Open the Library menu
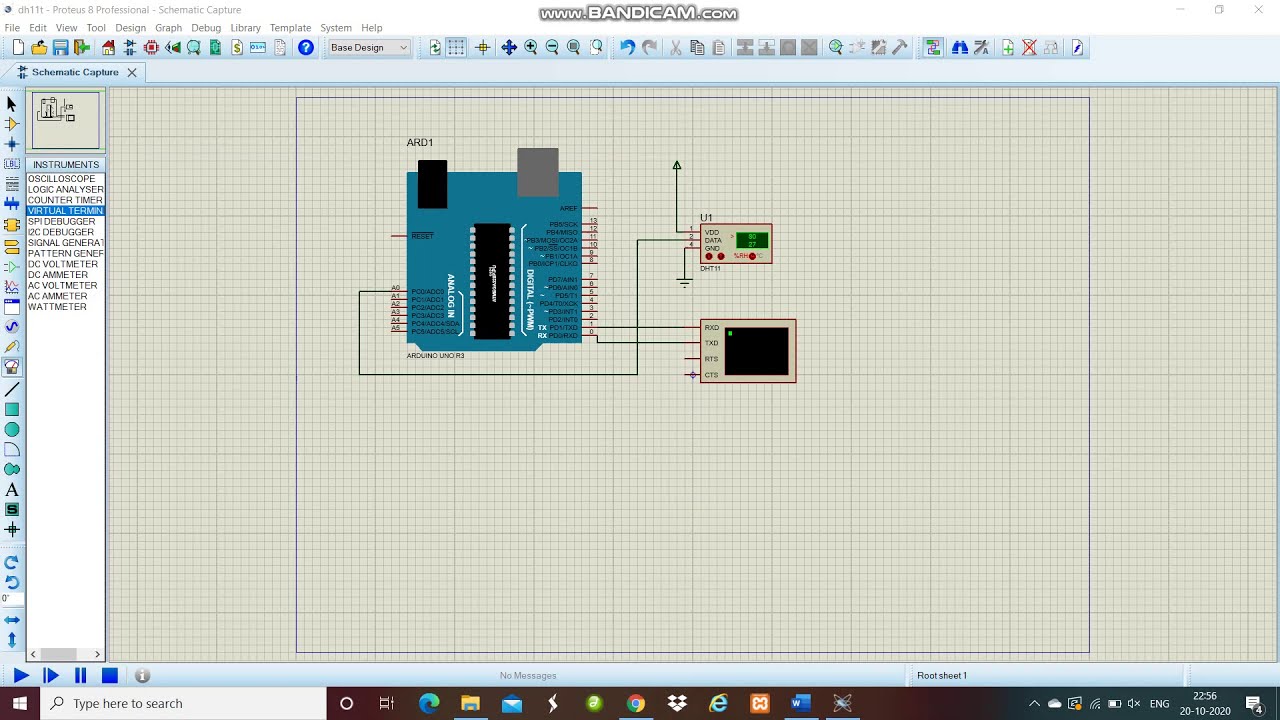The image size is (1280, 720). [245, 28]
